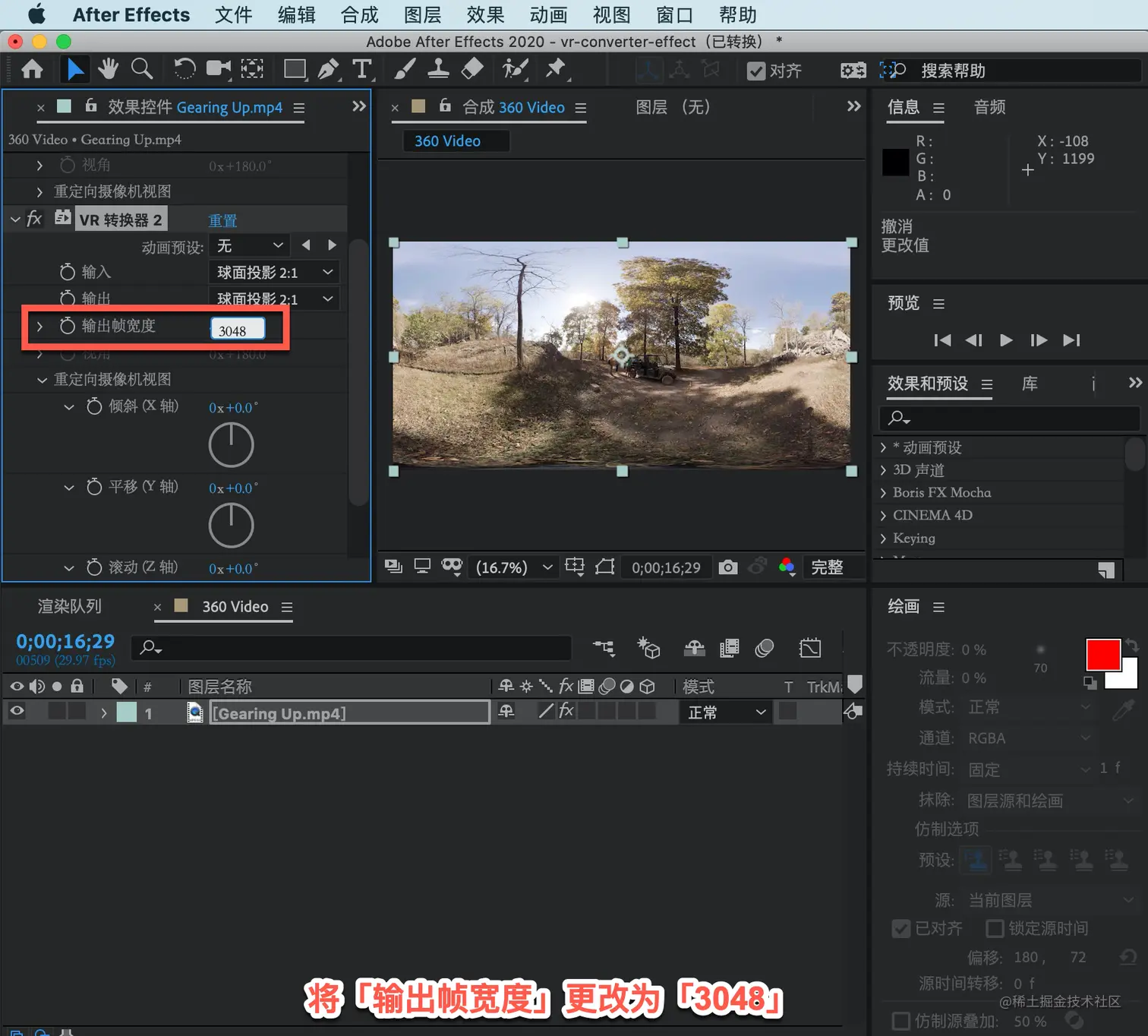Screen dimensions: 1148x1036
Task: Switch to the 渲染队列 tab
Action: point(70,606)
